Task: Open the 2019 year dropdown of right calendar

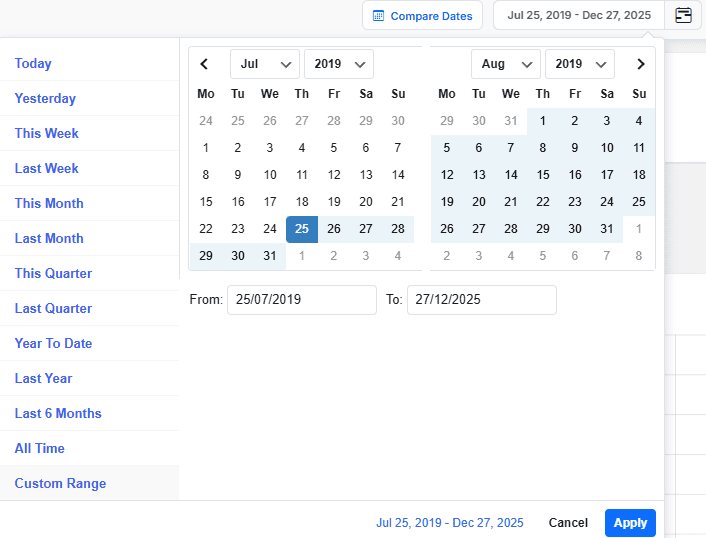Action: coord(580,64)
